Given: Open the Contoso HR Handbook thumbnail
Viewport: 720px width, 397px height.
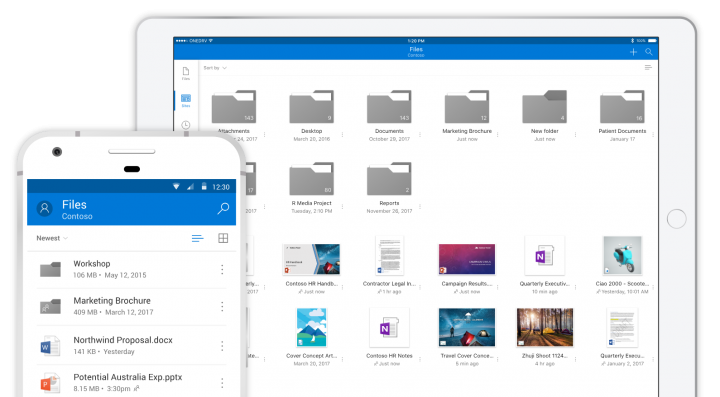Looking at the screenshot, I should coord(311,259).
